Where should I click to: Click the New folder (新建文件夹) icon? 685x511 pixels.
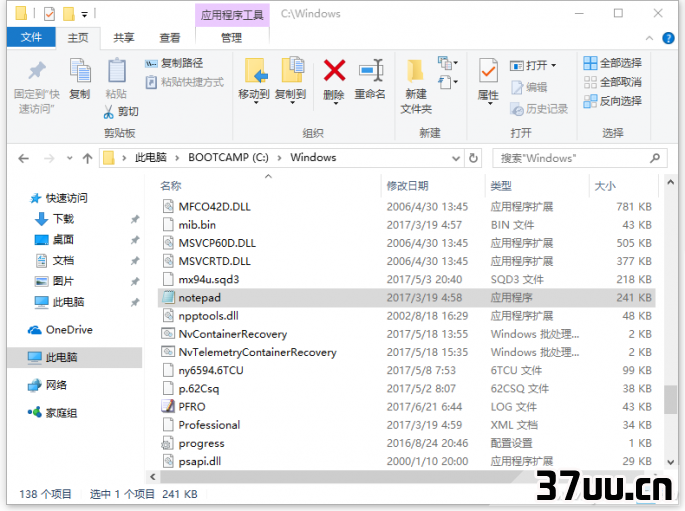415,70
